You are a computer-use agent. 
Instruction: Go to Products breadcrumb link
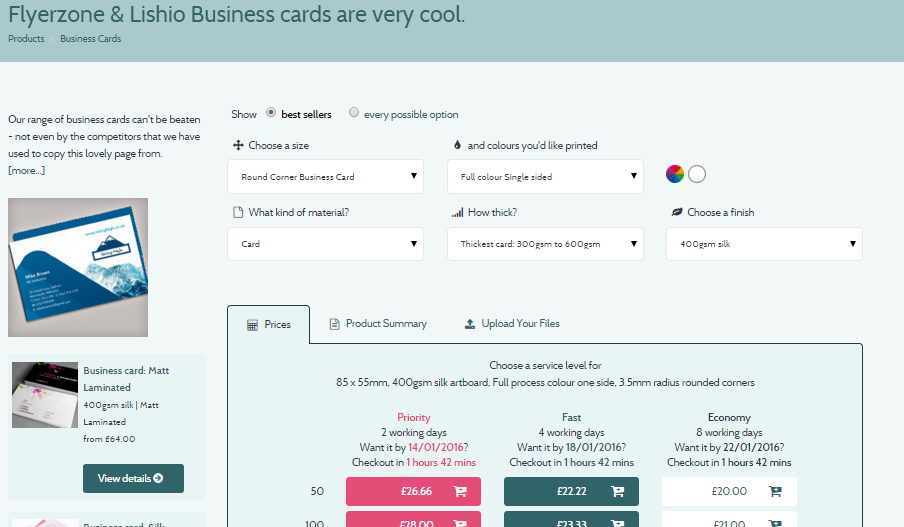tap(26, 39)
